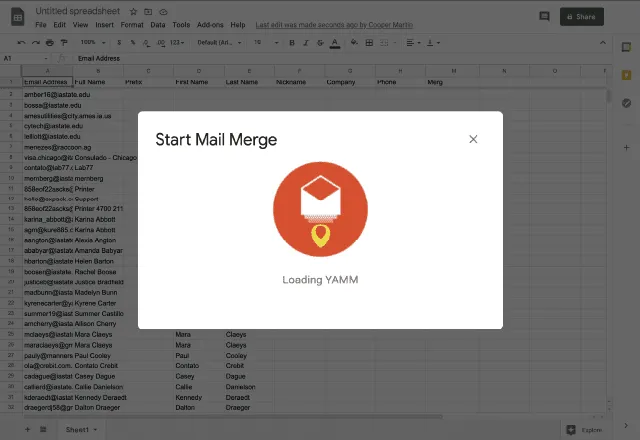This screenshot has width=640, height=440.
Task: Click the A1 name box
Action: pos(24,58)
